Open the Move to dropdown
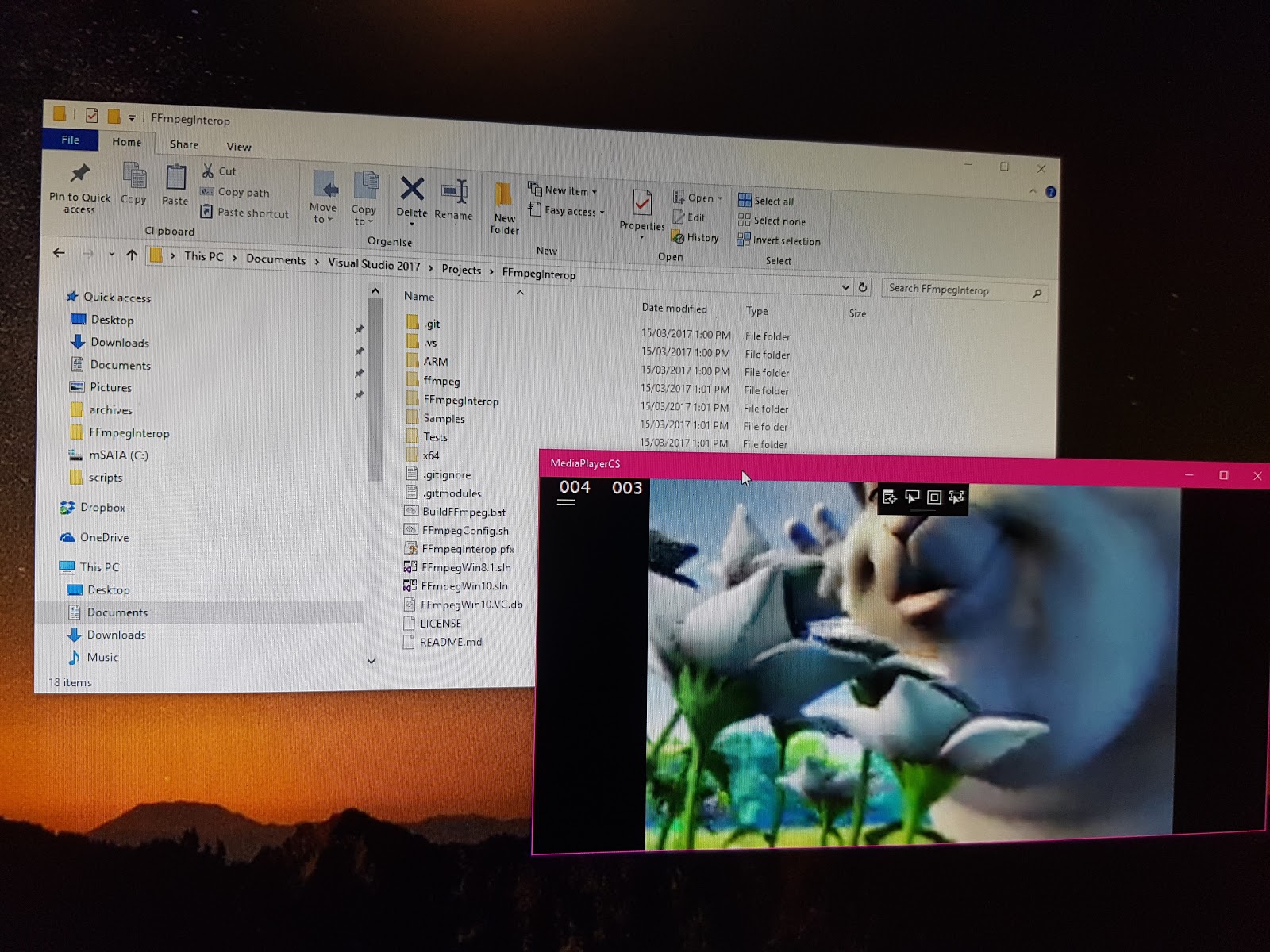The width and height of the screenshot is (1270, 952). pos(324,213)
